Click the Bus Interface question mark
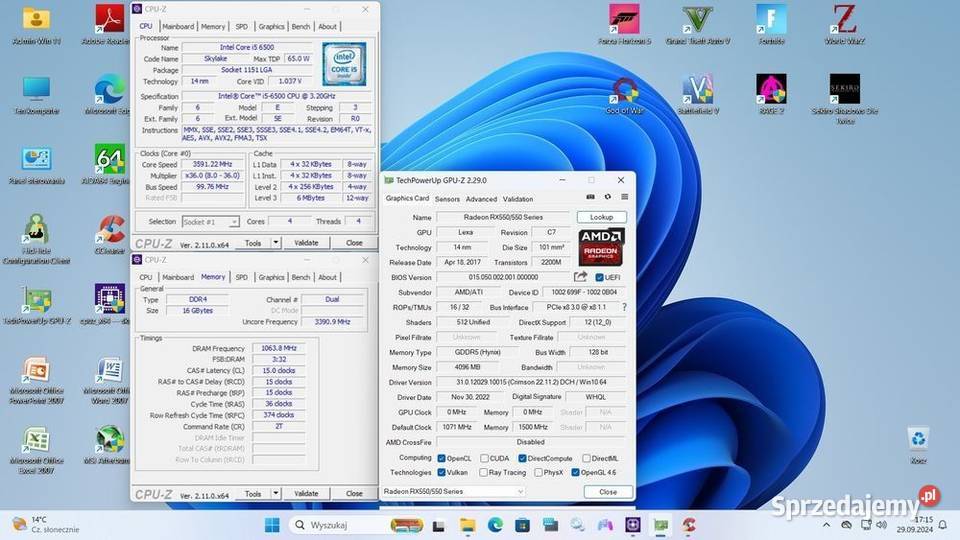 click(x=624, y=307)
